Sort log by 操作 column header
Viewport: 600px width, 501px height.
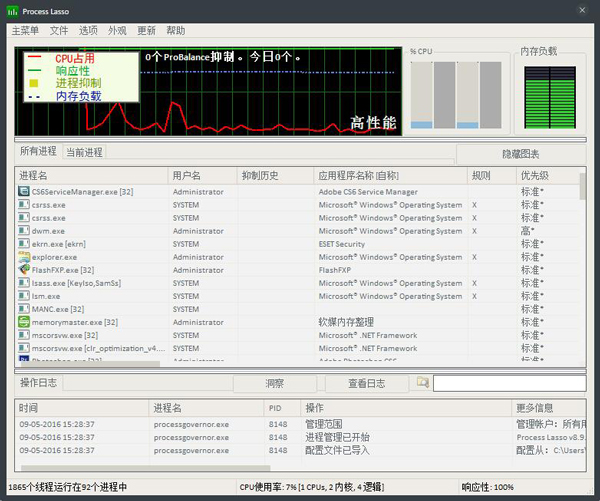click(x=406, y=408)
